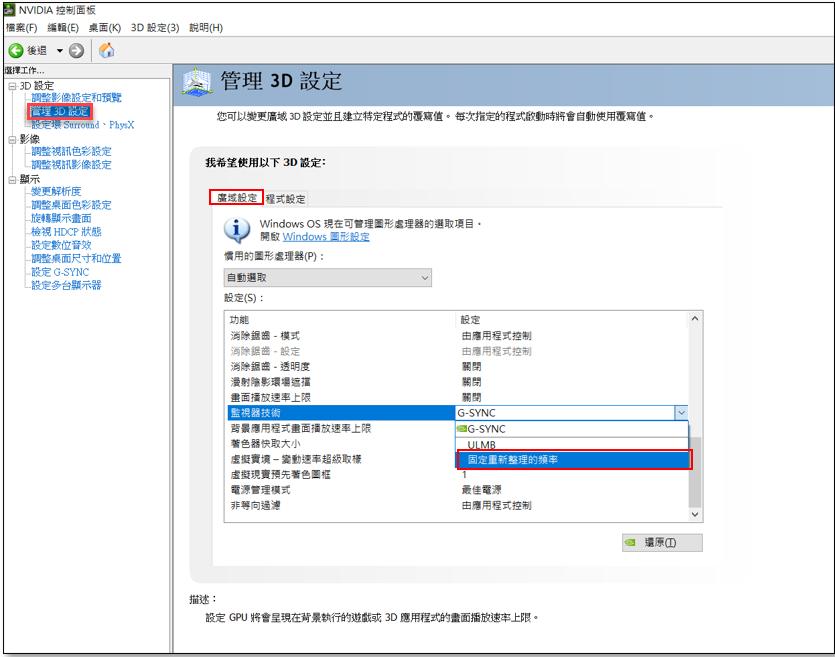Click the Forward arrow icon in toolbar

[77, 51]
